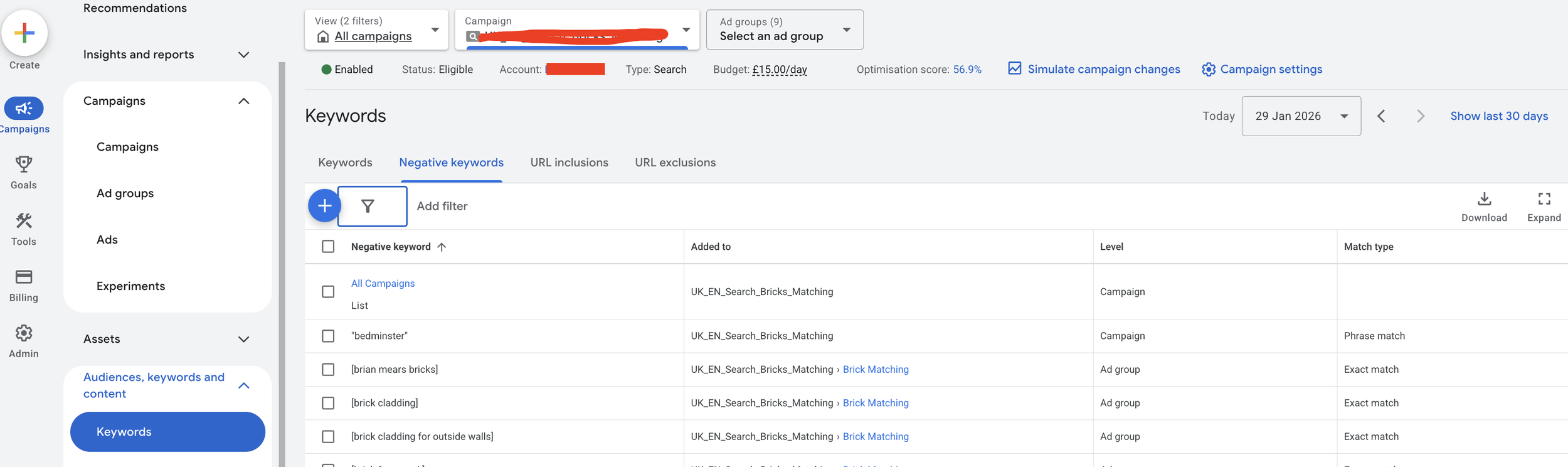The width and height of the screenshot is (1568, 467).
Task: Click the green Enabled status dot
Action: (x=326, y=69)
